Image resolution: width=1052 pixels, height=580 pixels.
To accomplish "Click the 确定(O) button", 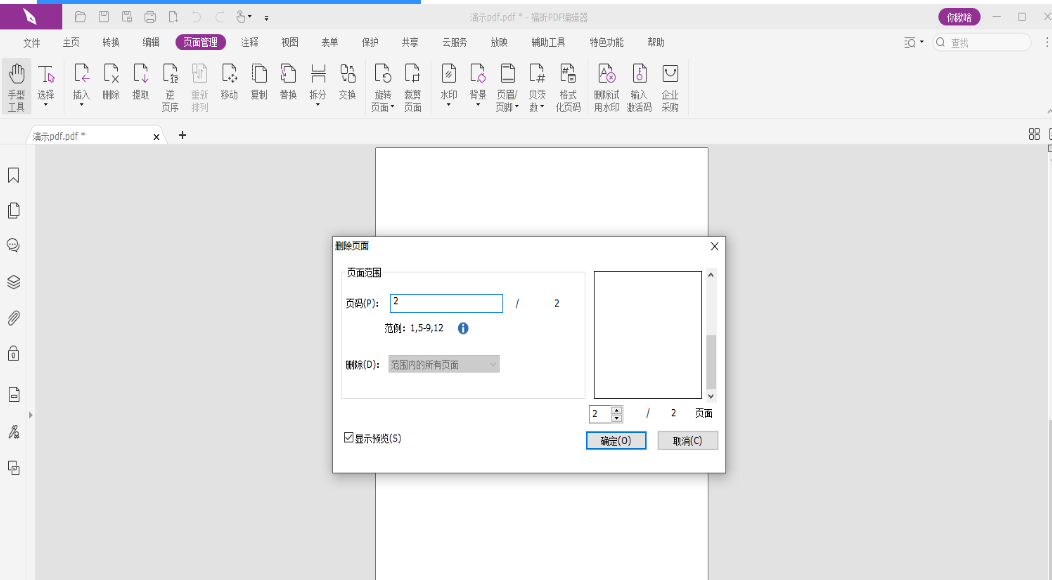I will tap(615, 441).
